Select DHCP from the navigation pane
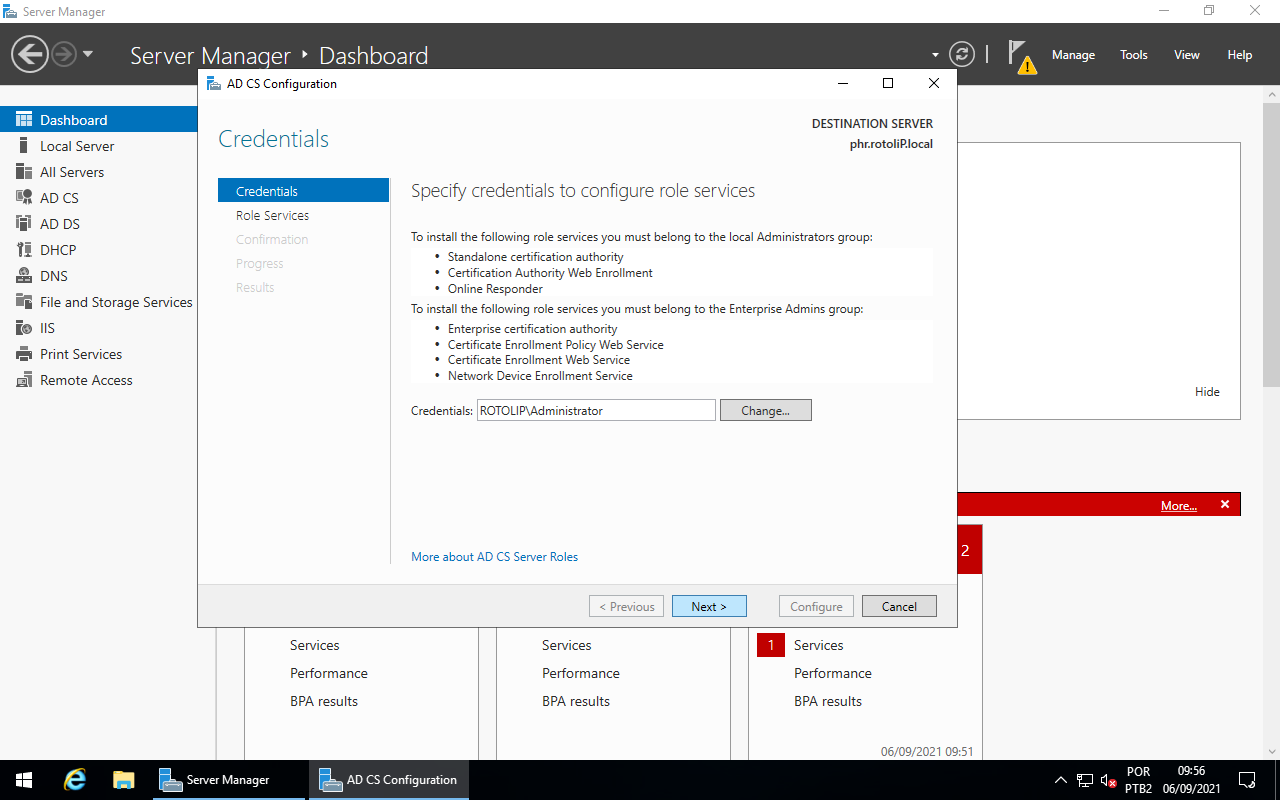This screenshot has width=1280, height=800. click(58, 249)
